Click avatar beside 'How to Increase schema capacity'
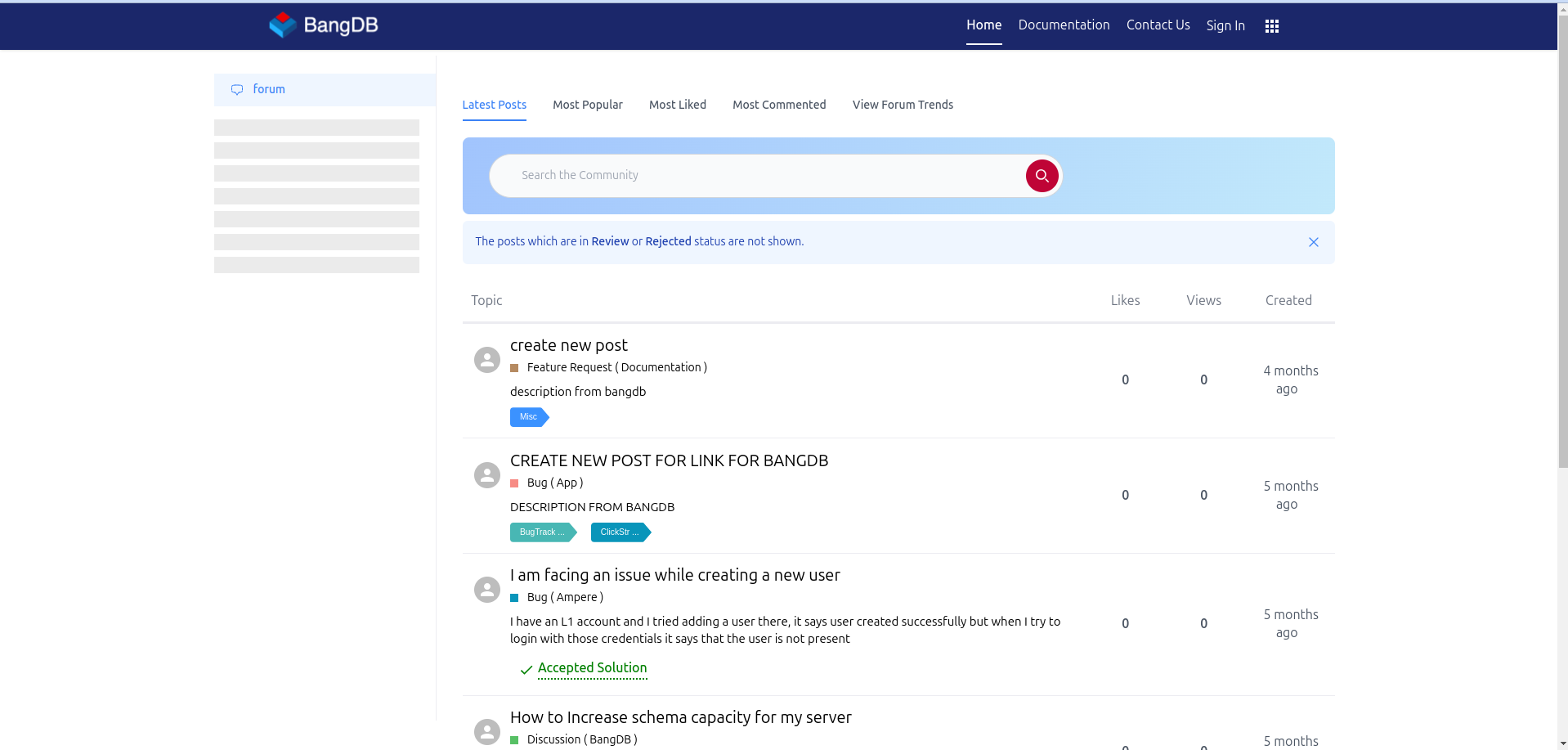The image size is (1568, 750). click(x=487, y=732)
